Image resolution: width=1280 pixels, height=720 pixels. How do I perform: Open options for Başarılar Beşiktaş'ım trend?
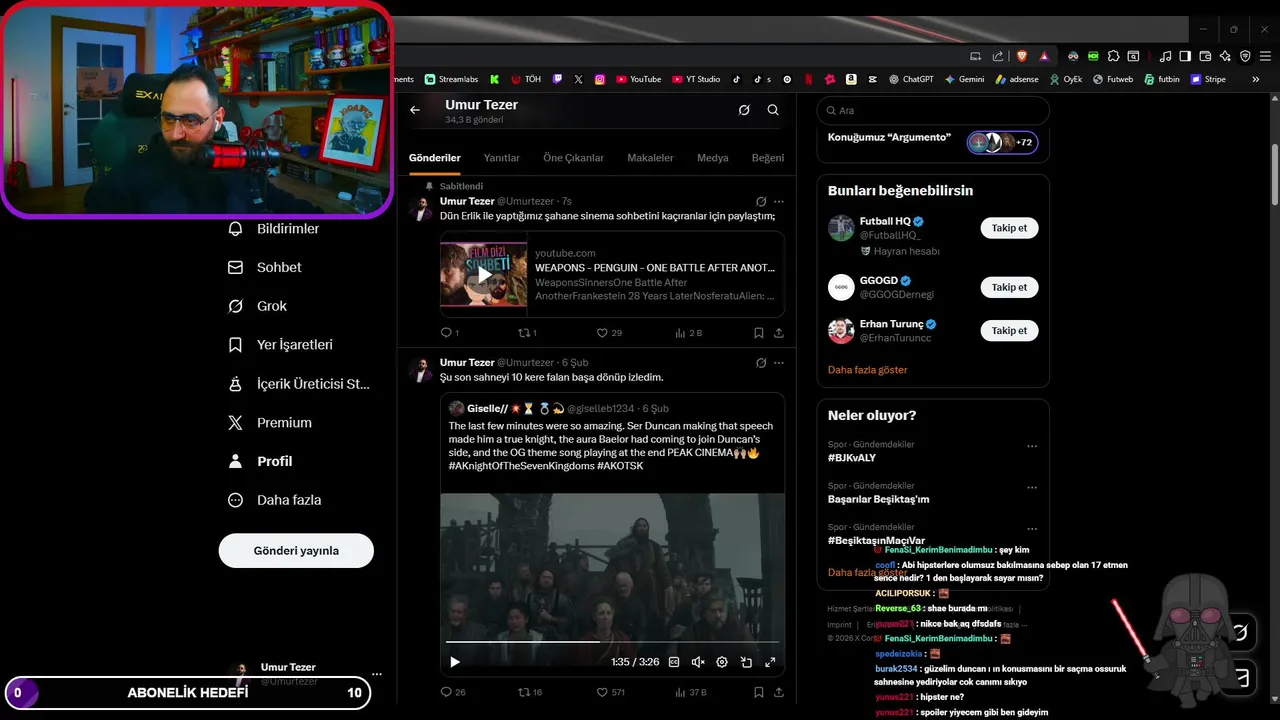click(1032, 488)
